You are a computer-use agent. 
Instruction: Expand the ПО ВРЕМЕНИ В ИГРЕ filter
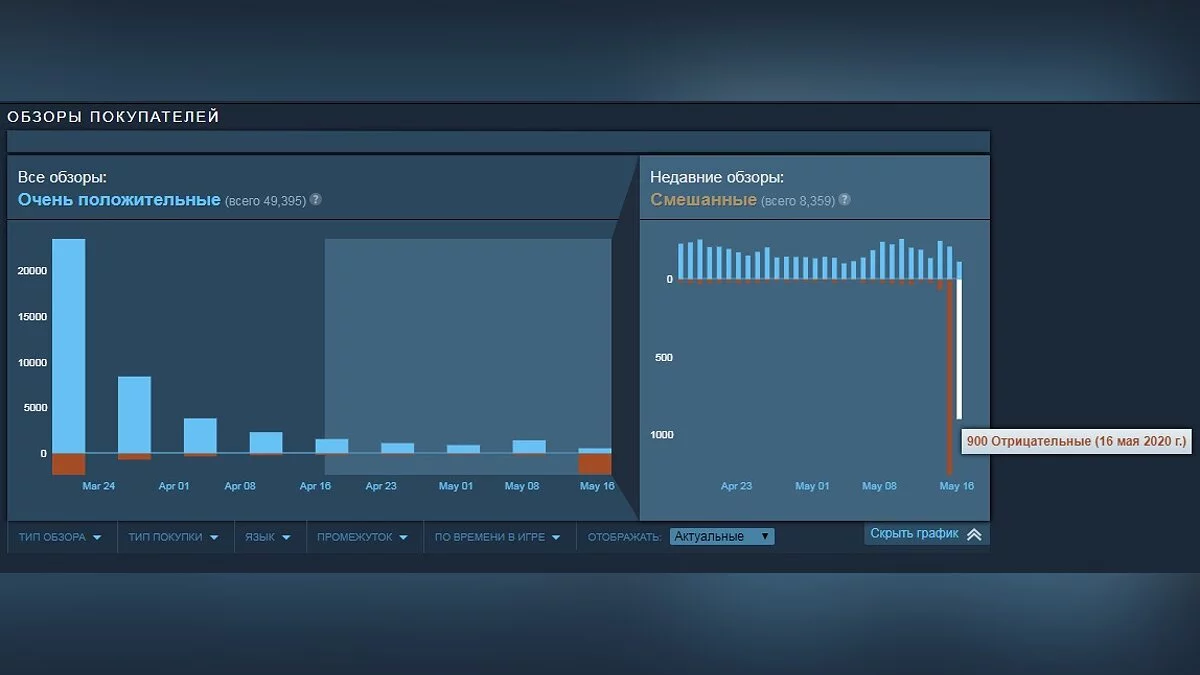[x=498, y=537]
